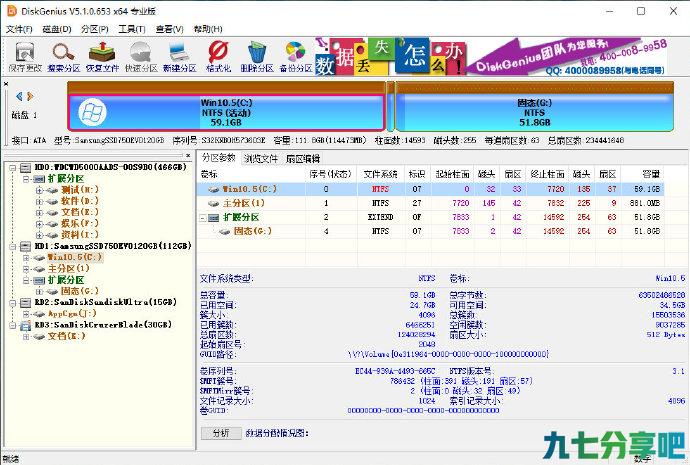Viewport: 690px width, 465px height.
Task: Collapse the HD1:SamsungSSD750EVO120GB disk node
Action: coord(13,246)
